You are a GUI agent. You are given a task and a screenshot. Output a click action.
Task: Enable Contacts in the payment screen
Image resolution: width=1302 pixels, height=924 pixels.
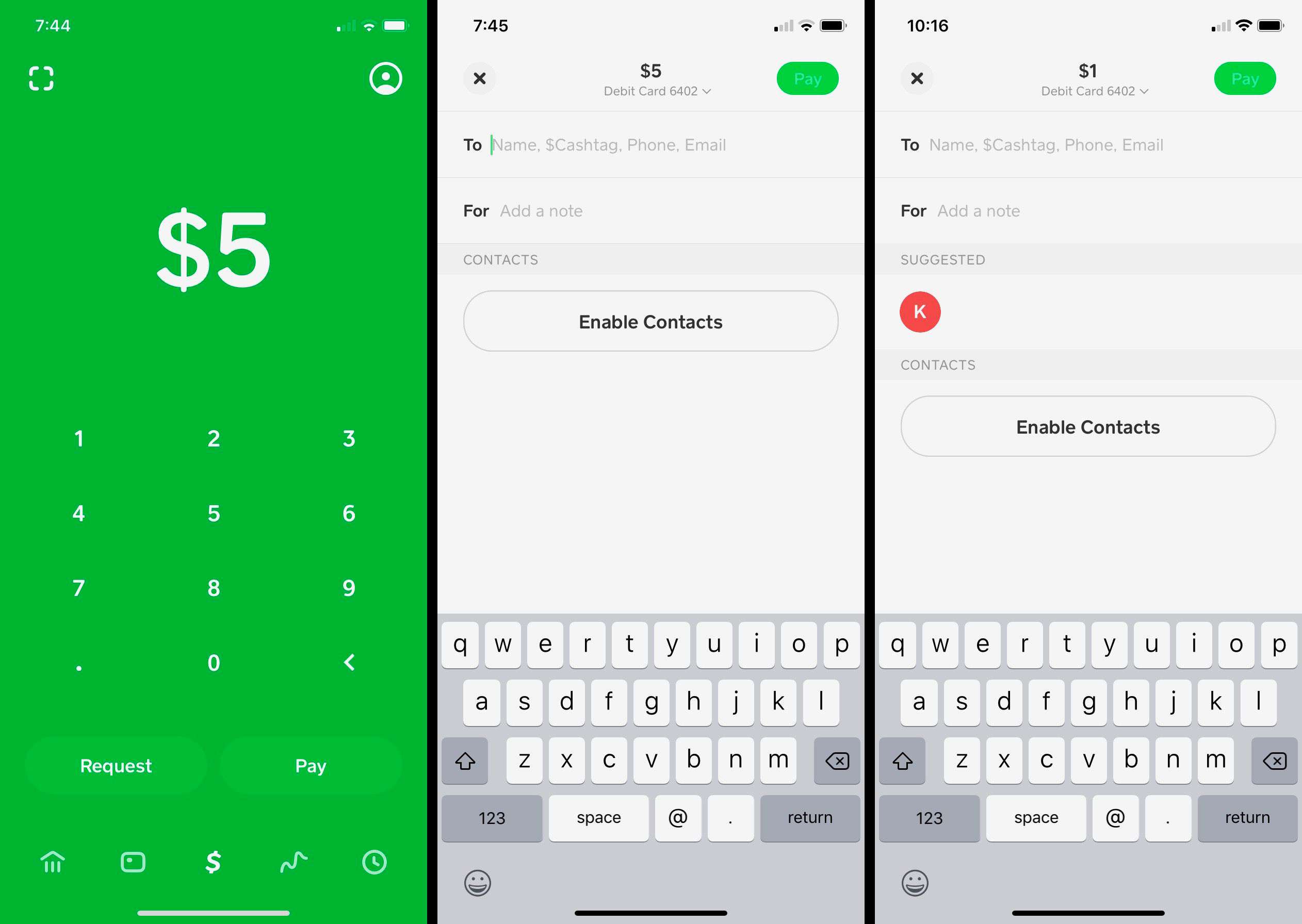[651, 321]
